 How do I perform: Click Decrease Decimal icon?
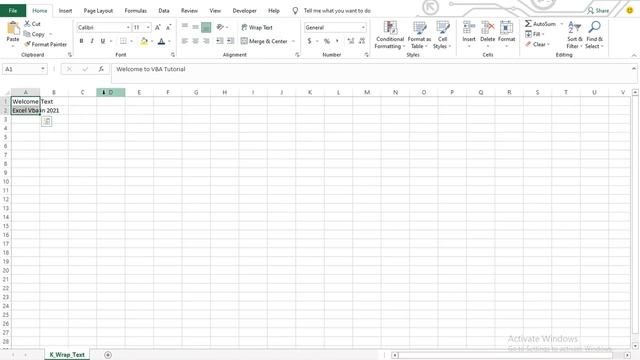[x=362, y=41]
